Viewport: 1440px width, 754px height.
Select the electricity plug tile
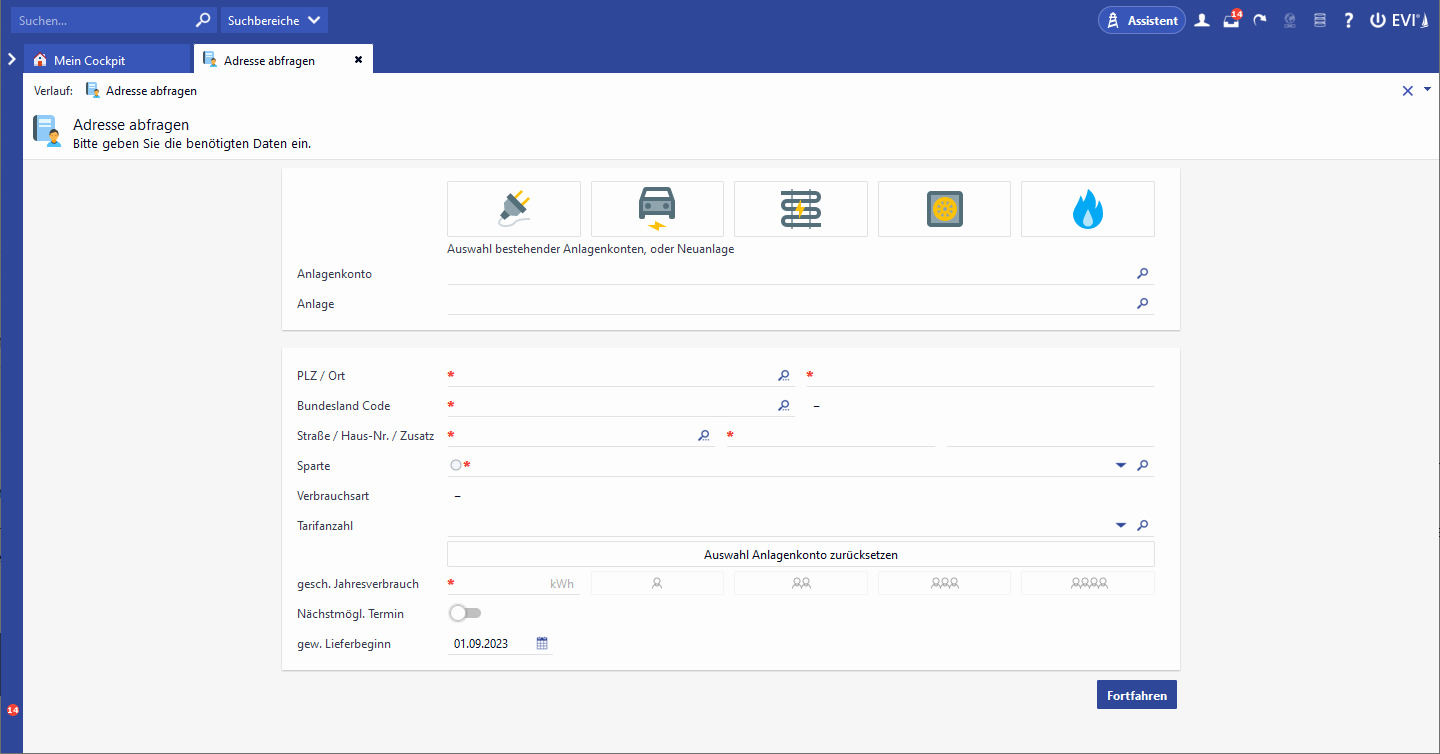click(513, 209)
